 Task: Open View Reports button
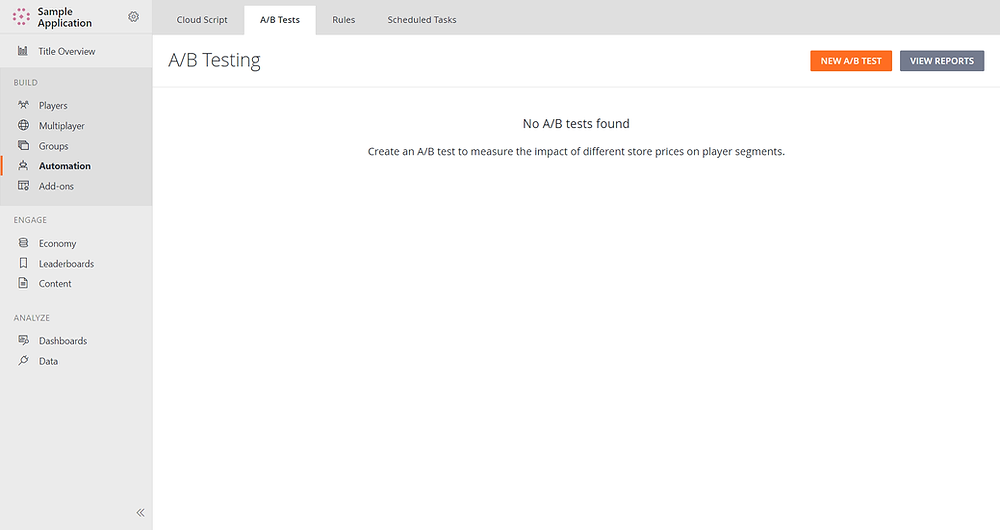coord(942,61)
